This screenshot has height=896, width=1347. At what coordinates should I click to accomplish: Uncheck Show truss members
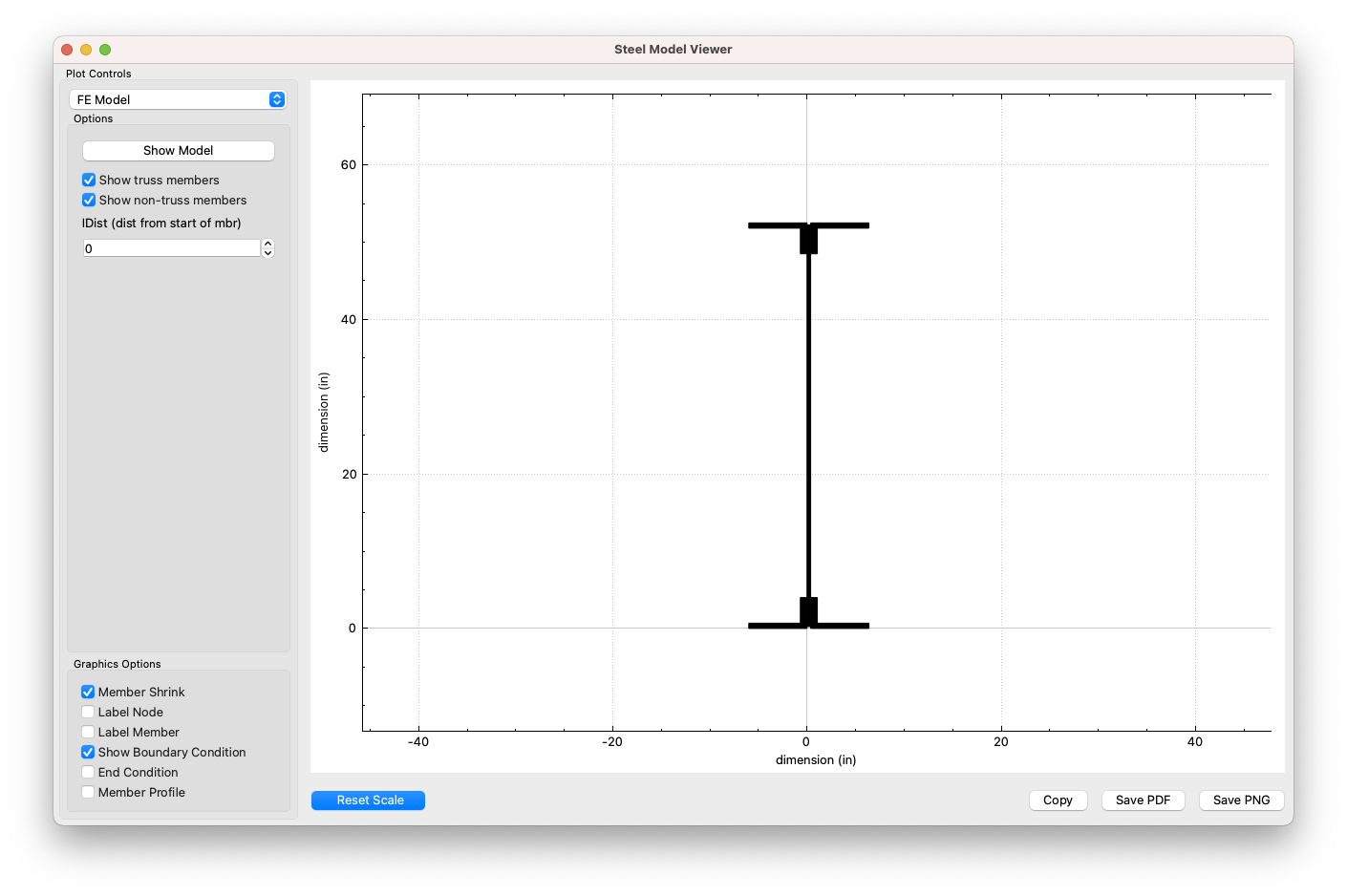[89, 181]
